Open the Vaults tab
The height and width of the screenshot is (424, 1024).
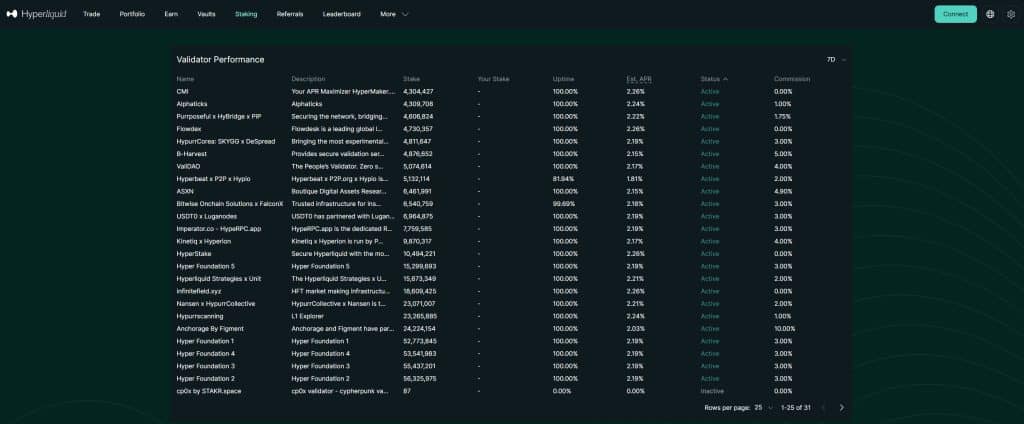[x=206, y=14]
